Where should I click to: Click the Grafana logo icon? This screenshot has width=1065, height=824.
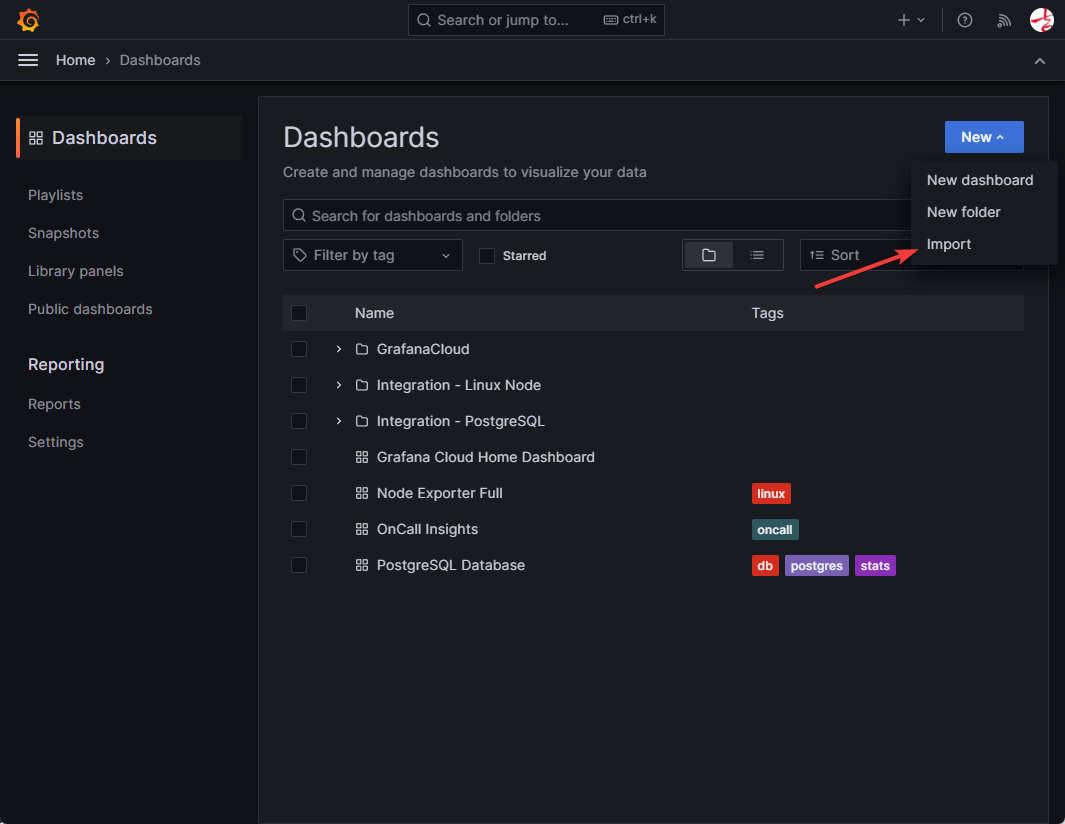pyautogui.click(x=28, y=20)
